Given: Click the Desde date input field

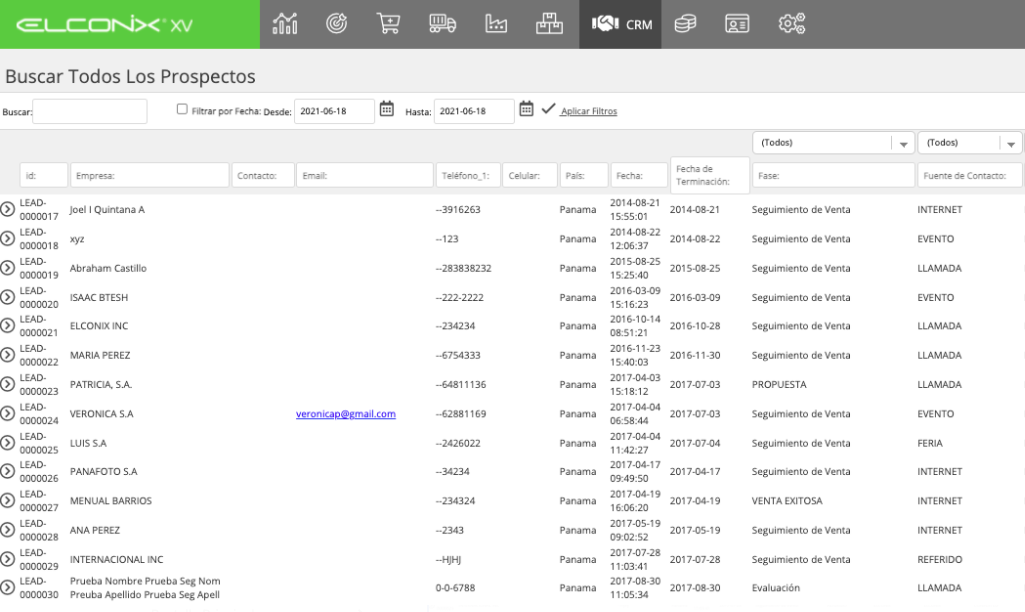Looking at the screenshot, I should (x=335, y=111).
